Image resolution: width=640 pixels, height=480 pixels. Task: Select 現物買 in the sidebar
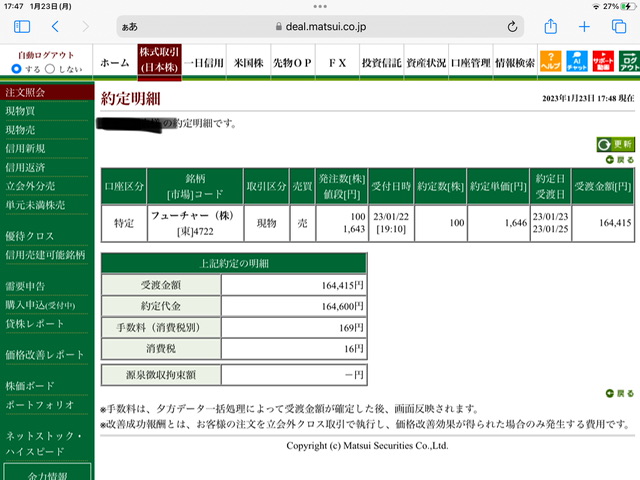click(x=20, y=111)
